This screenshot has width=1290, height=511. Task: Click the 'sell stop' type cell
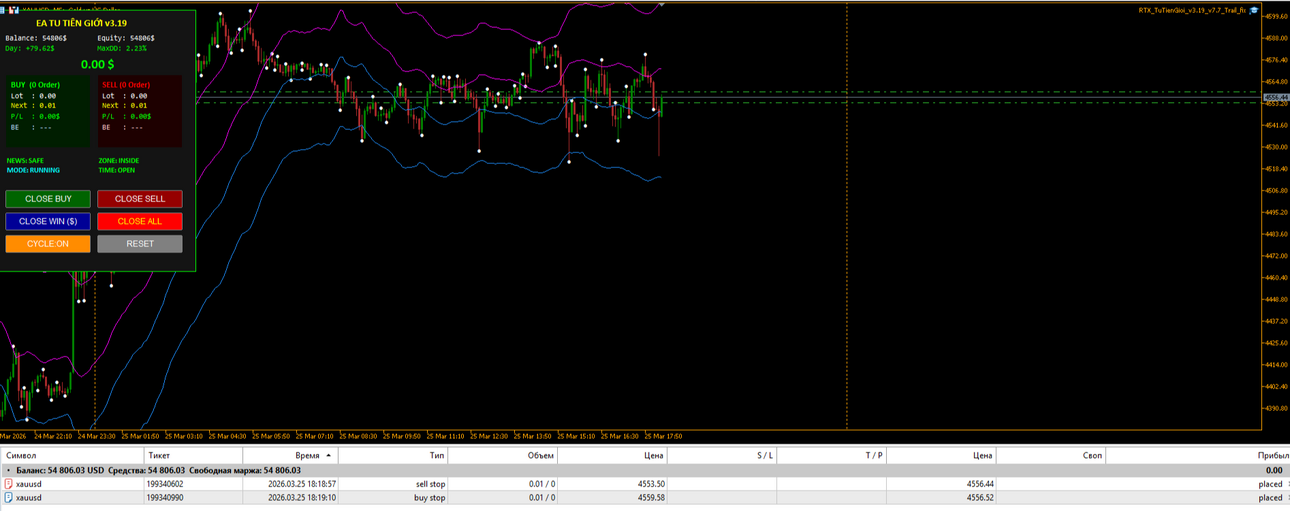(430, 484)
